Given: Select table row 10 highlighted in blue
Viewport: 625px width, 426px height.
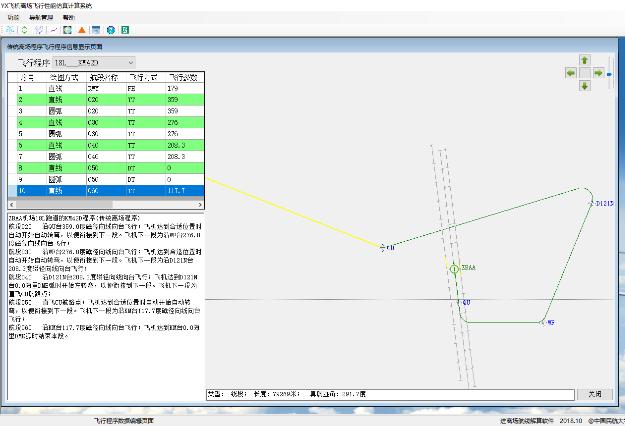Looking at the screenshot, I should tap(100, 189).
